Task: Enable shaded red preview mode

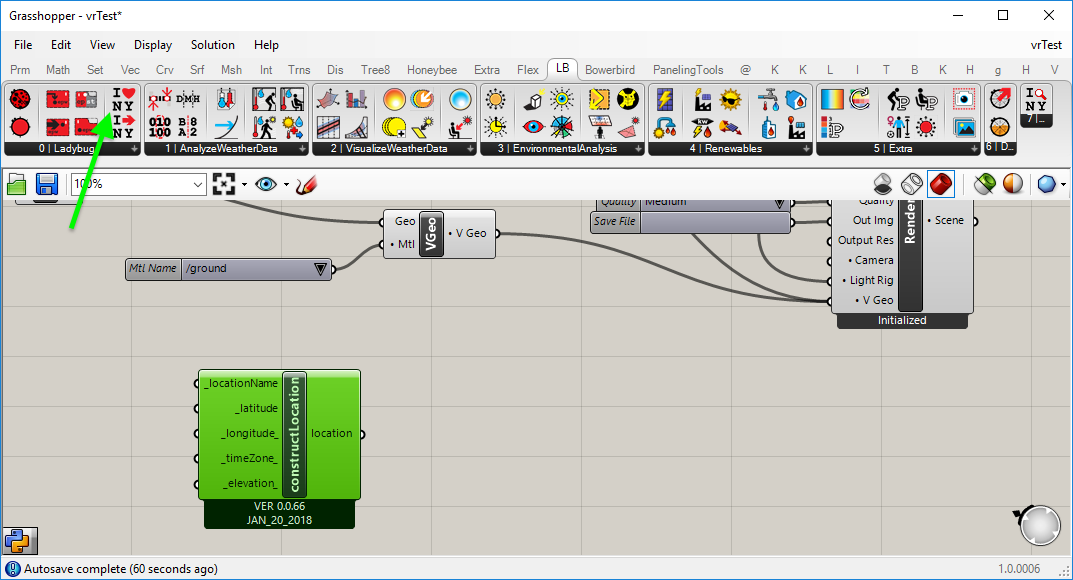Action: tap(941, 184)
